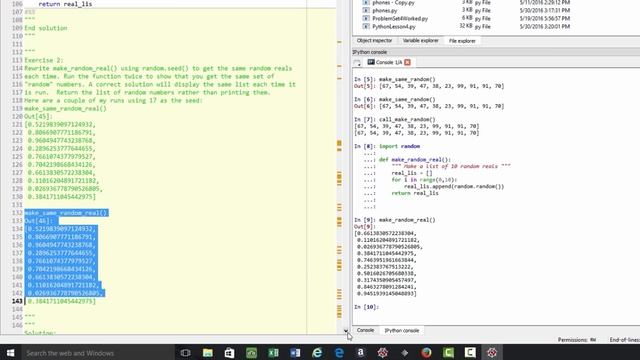This screenshot has width=640, height=360.
Task: Open the white Camtasia recorder taskbar icon
Action: [470, 353]
